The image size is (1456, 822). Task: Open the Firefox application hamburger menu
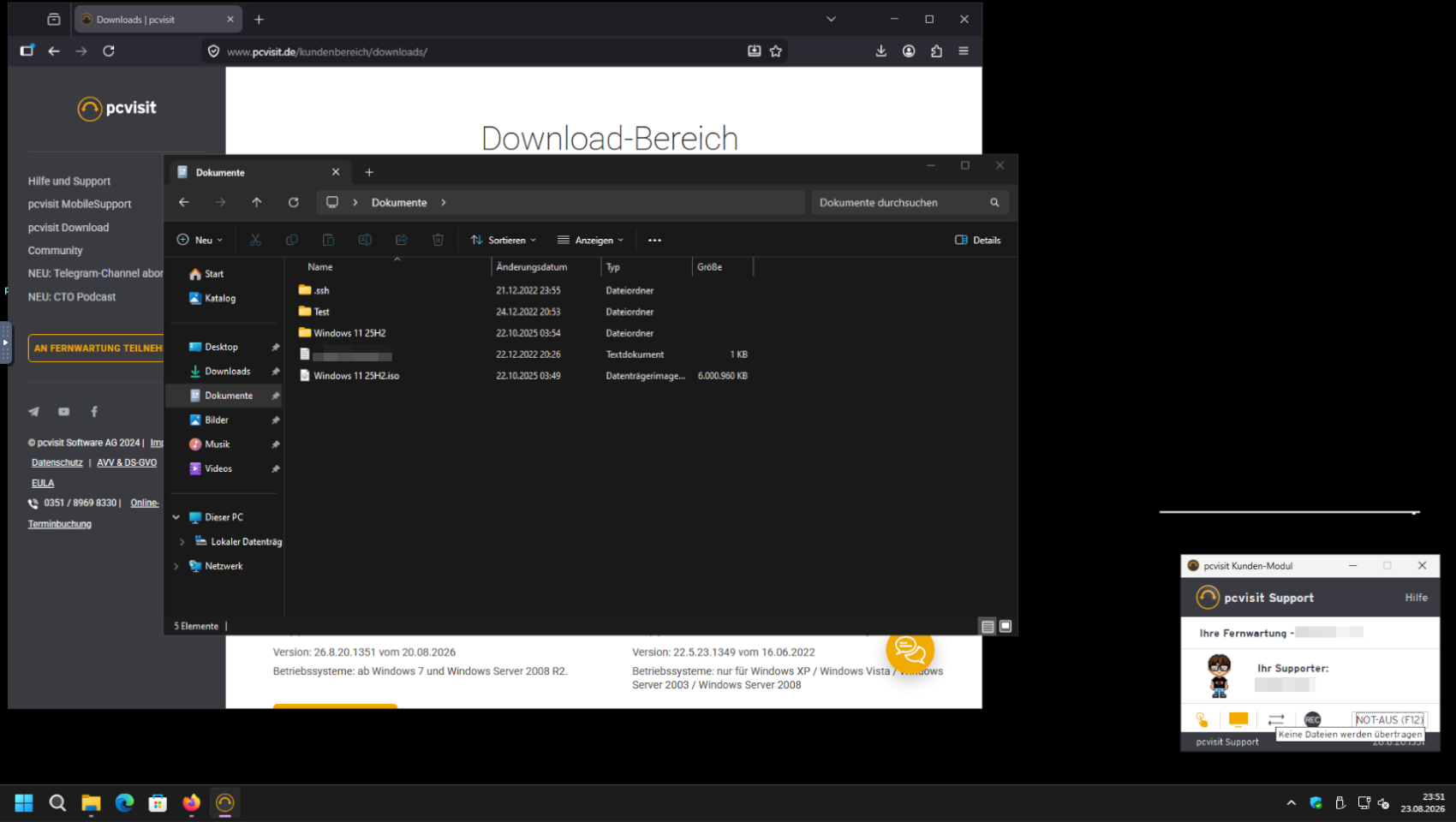tap(964, 51)
